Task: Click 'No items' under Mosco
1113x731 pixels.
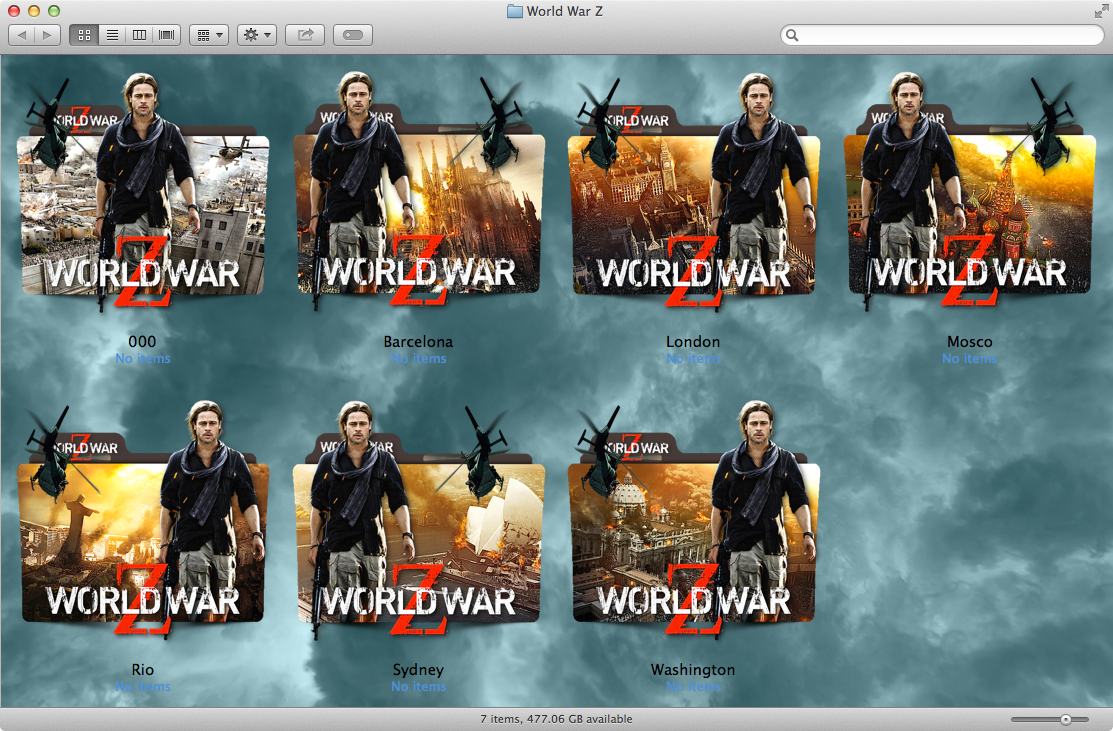Action: click(970, 358)
